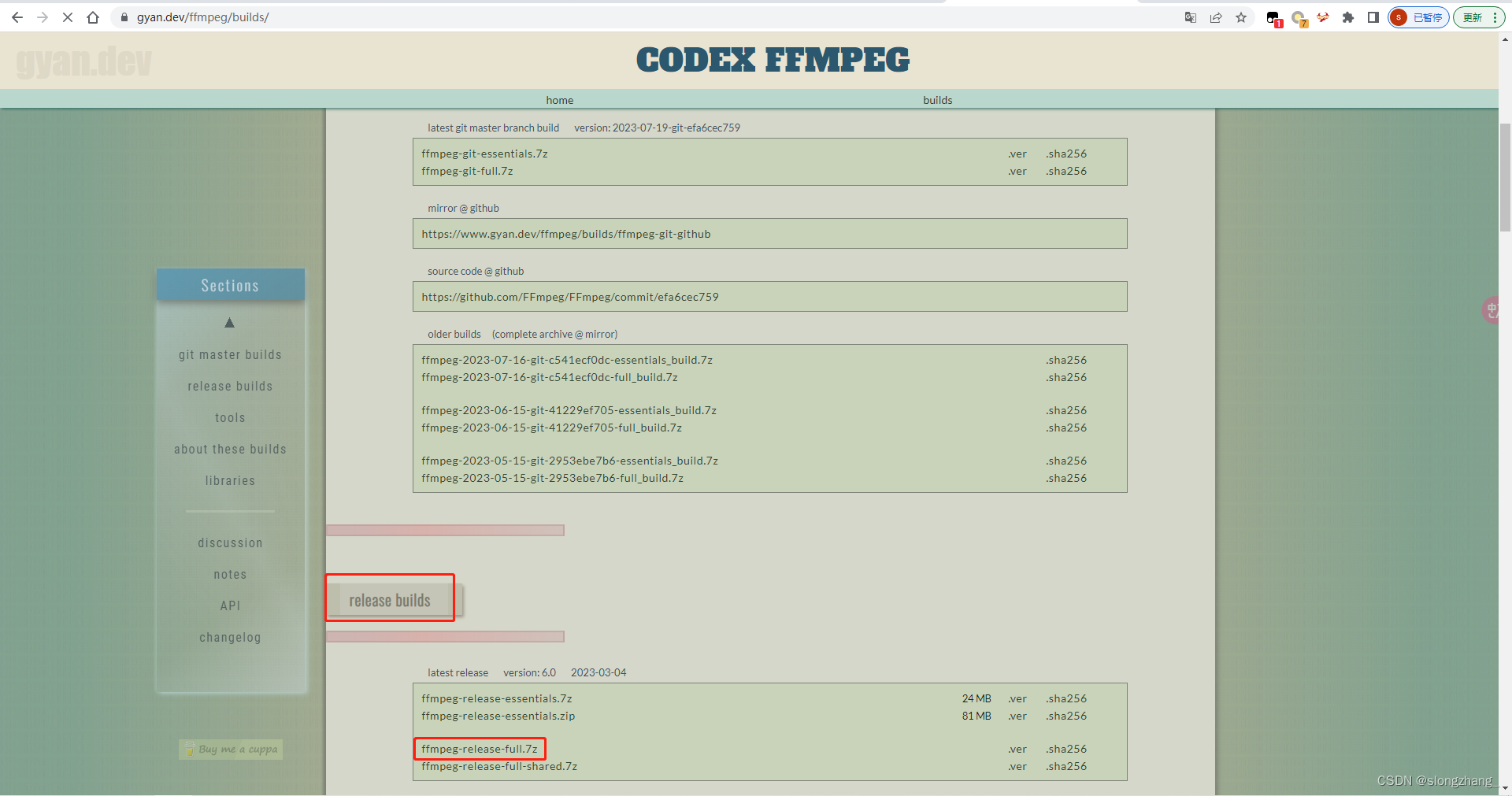Go back to the previous page
The width and height of the screenshot is (1512, 796).
point(17,17)
